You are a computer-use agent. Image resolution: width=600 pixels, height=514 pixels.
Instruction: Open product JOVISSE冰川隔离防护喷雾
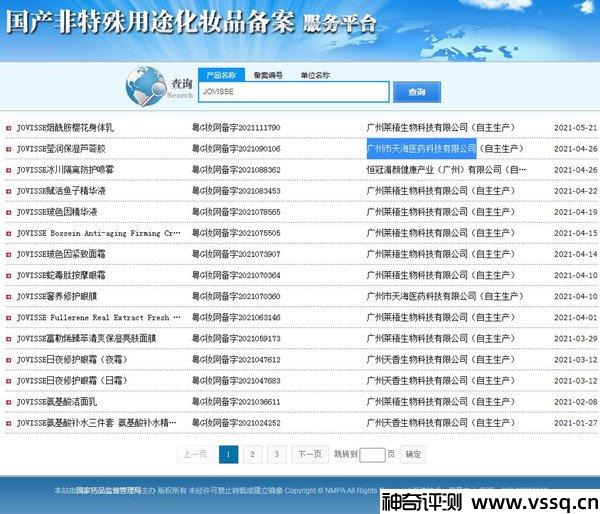pyautogui.click(x=65, y=170)
